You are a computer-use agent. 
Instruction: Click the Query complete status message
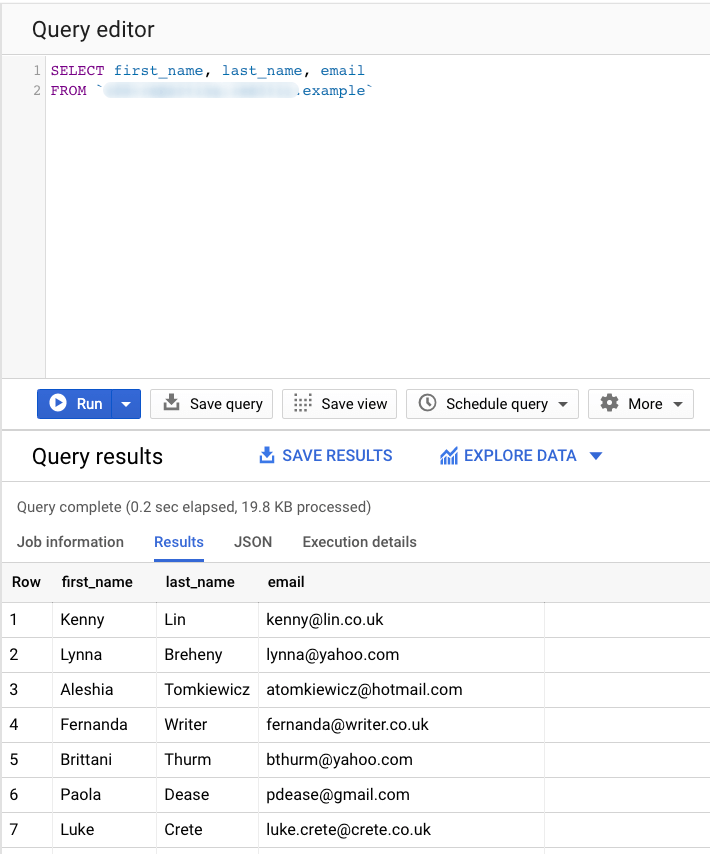click(194, 507)
